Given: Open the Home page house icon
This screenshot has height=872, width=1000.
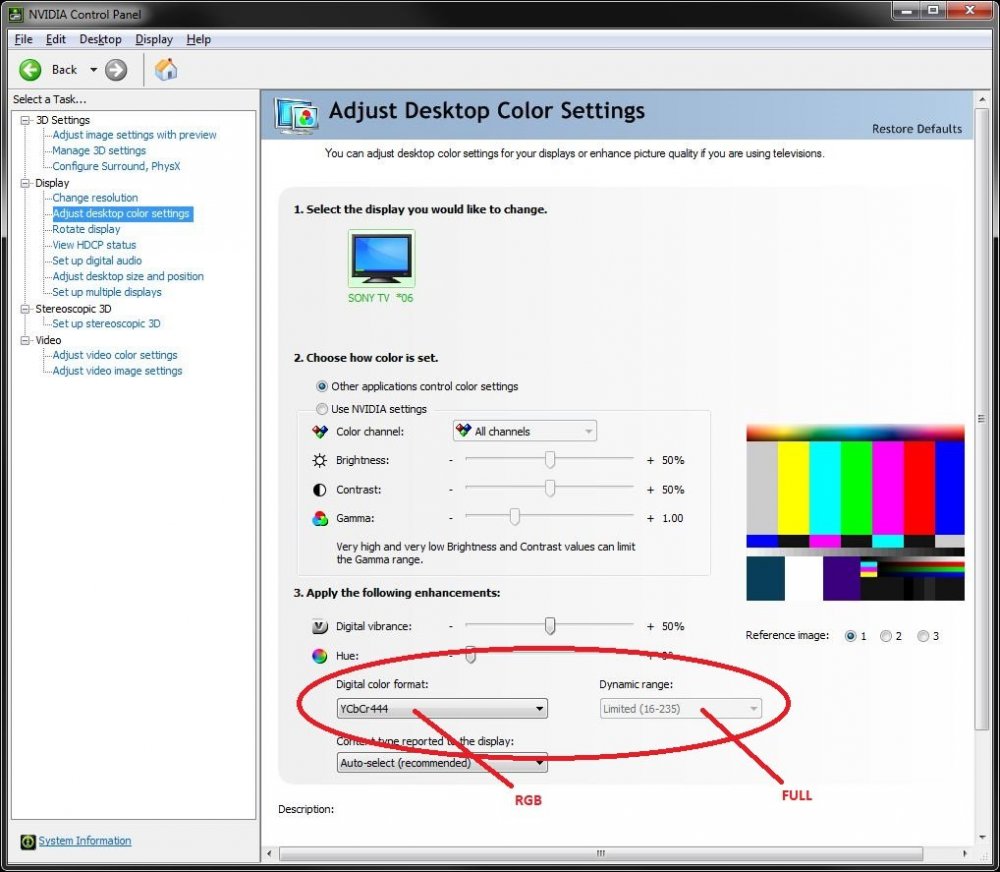Looking at the screenshot, I should point(166,70).
